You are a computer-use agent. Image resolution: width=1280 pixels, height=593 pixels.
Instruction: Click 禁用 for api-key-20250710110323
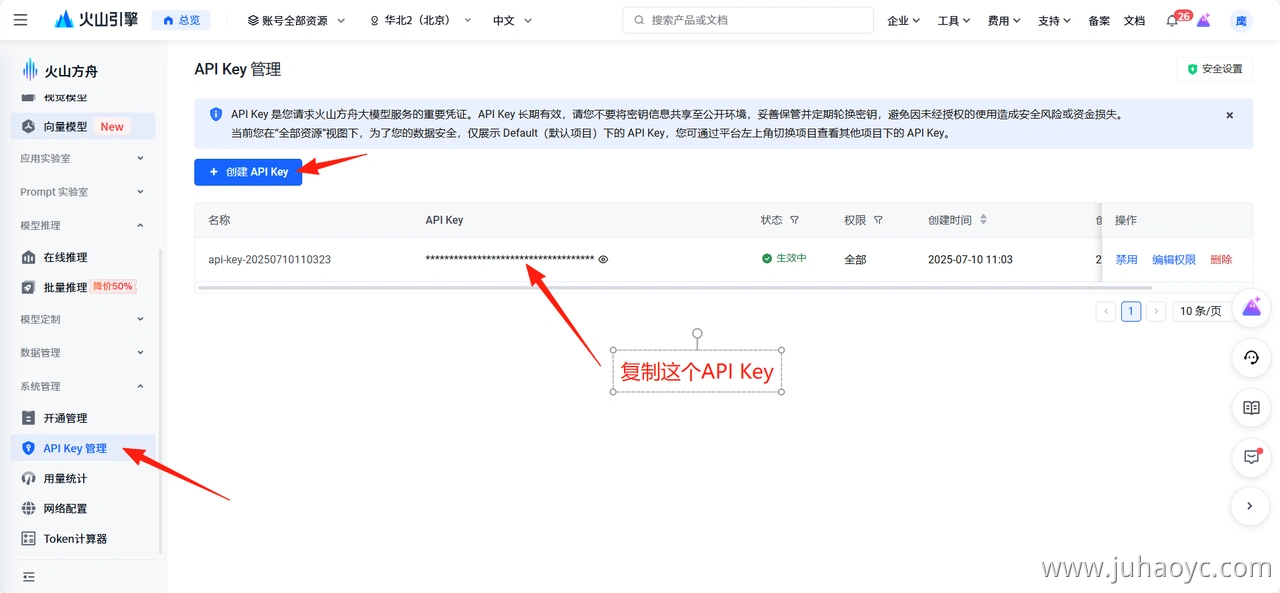pyautogui.click(x=1126, y=259)
